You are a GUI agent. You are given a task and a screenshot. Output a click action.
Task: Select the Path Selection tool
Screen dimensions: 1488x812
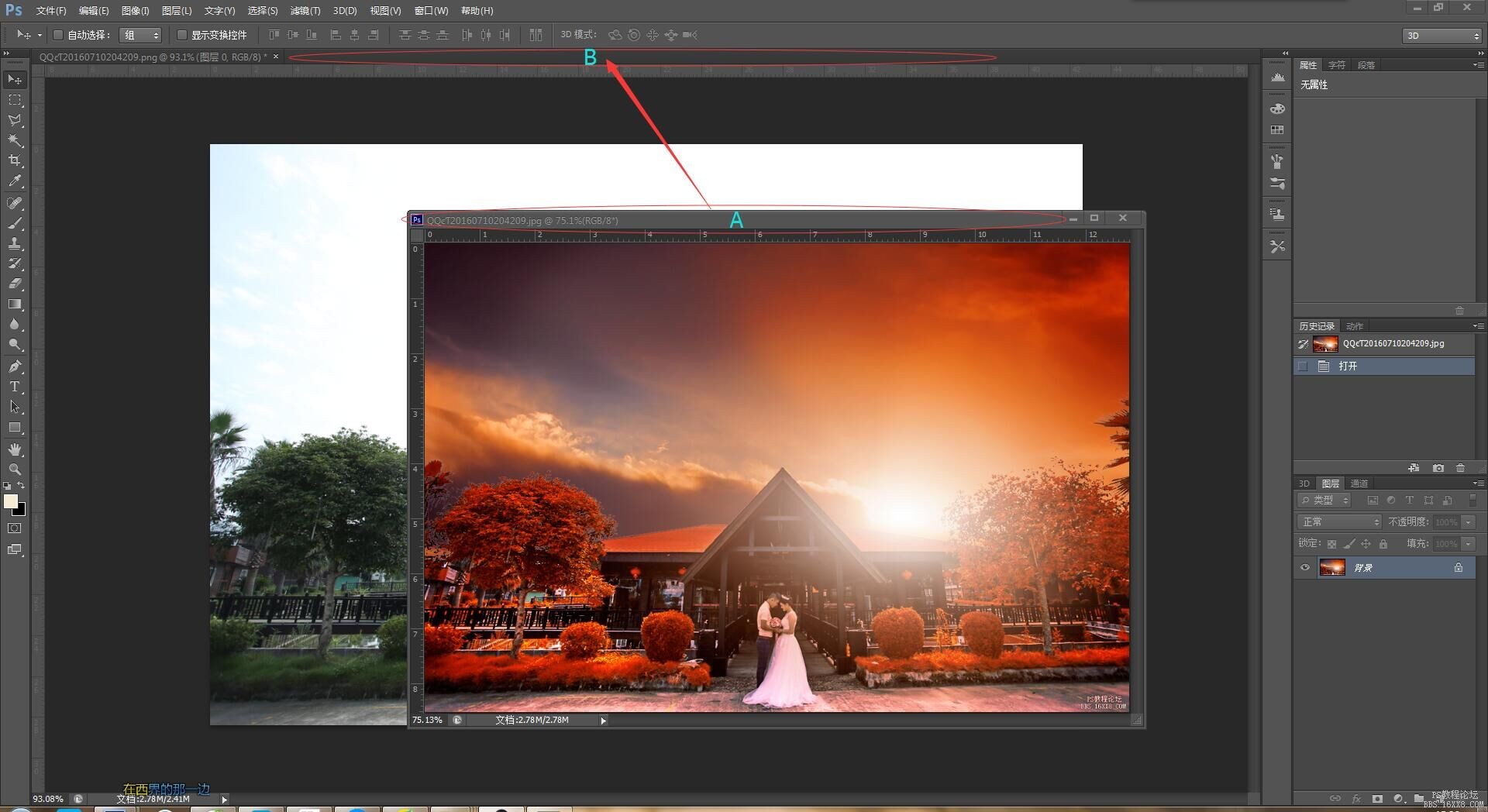tap(15, 406)
